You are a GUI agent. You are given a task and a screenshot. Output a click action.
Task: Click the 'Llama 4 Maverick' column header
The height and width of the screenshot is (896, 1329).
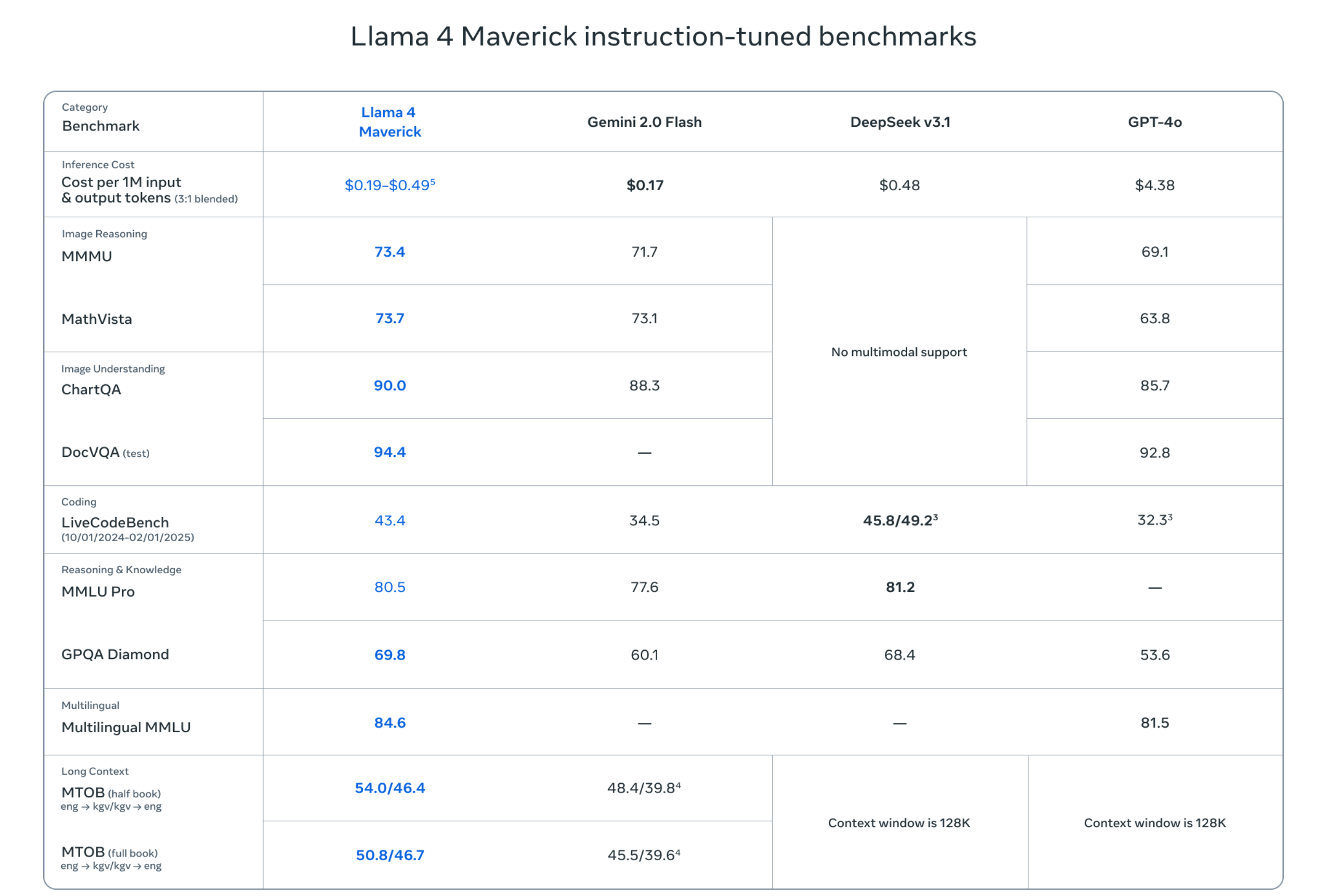tap(390, 122)
